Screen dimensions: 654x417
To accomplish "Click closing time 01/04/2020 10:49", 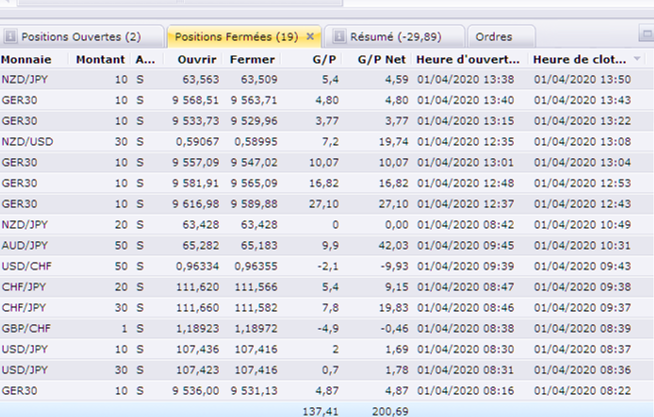I will click(582, 225).
